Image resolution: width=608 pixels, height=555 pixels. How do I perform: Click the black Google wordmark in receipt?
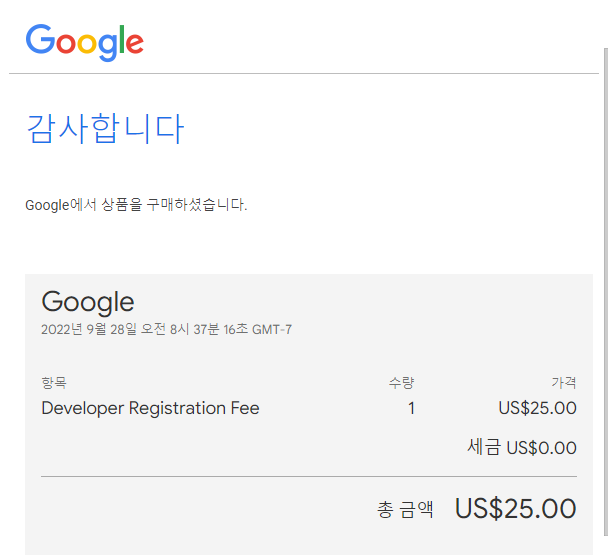(x=88, y=302)
